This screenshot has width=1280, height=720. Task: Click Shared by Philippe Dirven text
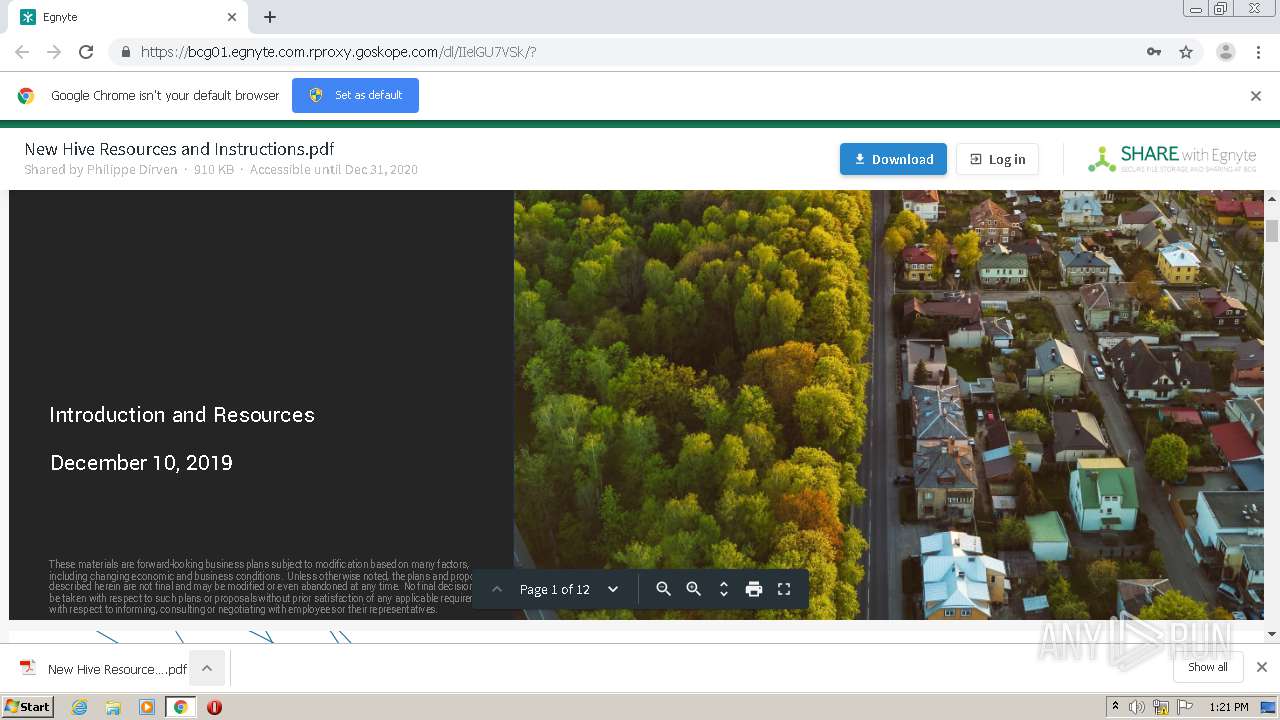click(100, 170)
